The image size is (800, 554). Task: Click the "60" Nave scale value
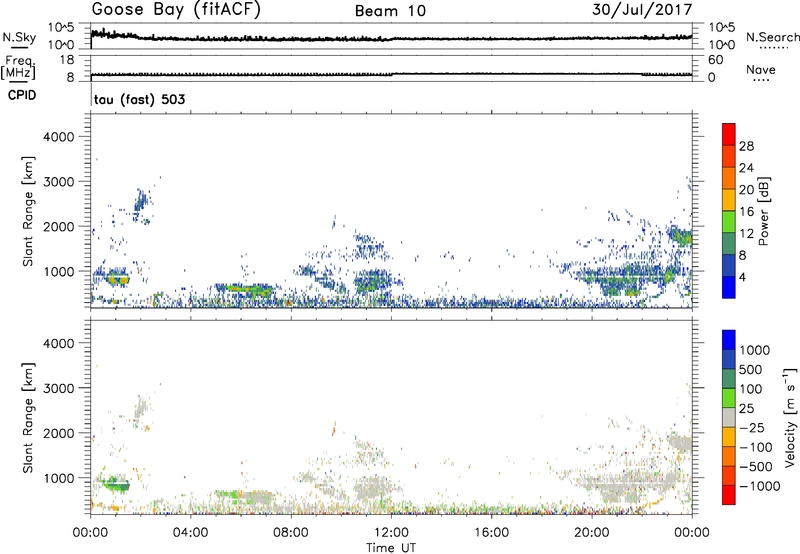coord(715,60)
